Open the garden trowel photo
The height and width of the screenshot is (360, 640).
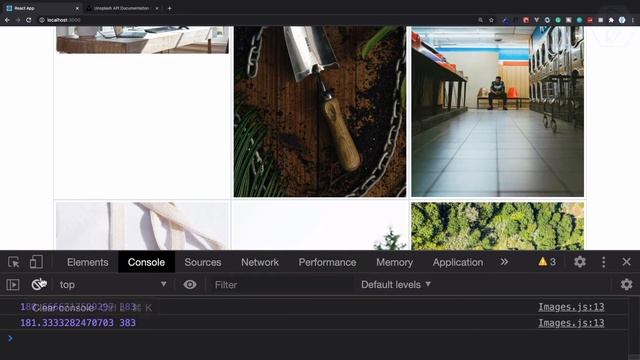(x=320, y=111)
